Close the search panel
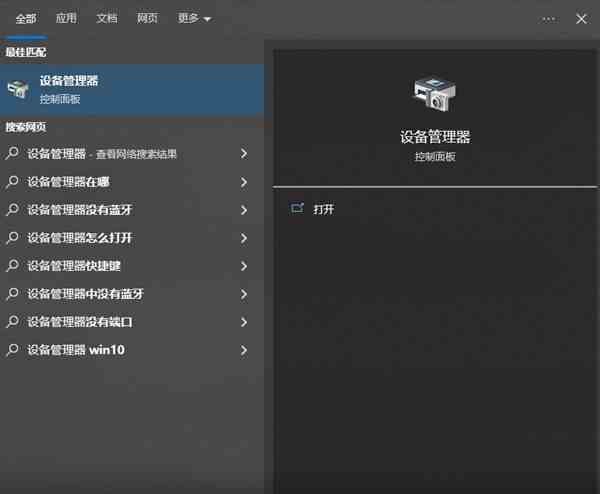Image resolution: width=600 pixels, height=494 pixels. pyautogui.click(x=581, y=19)
